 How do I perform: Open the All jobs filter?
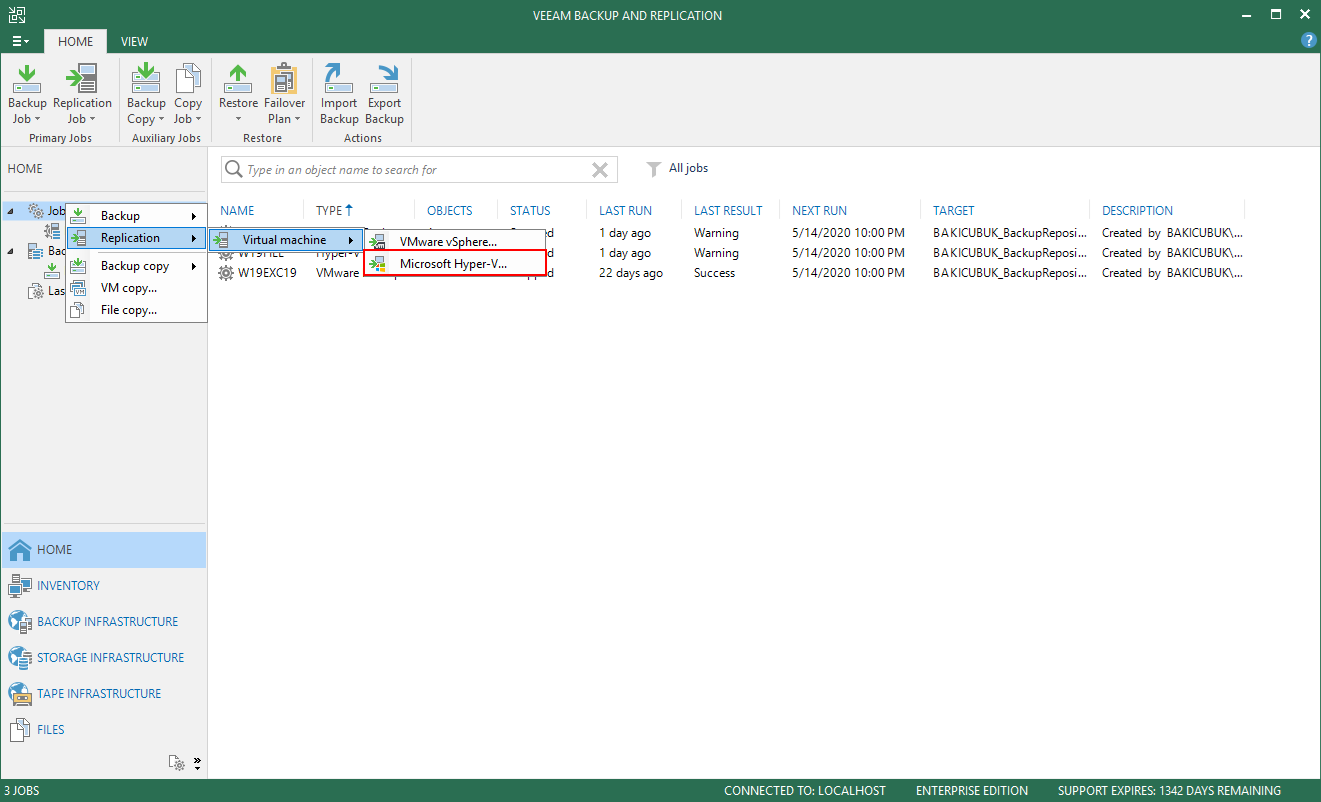pos(677,168)
